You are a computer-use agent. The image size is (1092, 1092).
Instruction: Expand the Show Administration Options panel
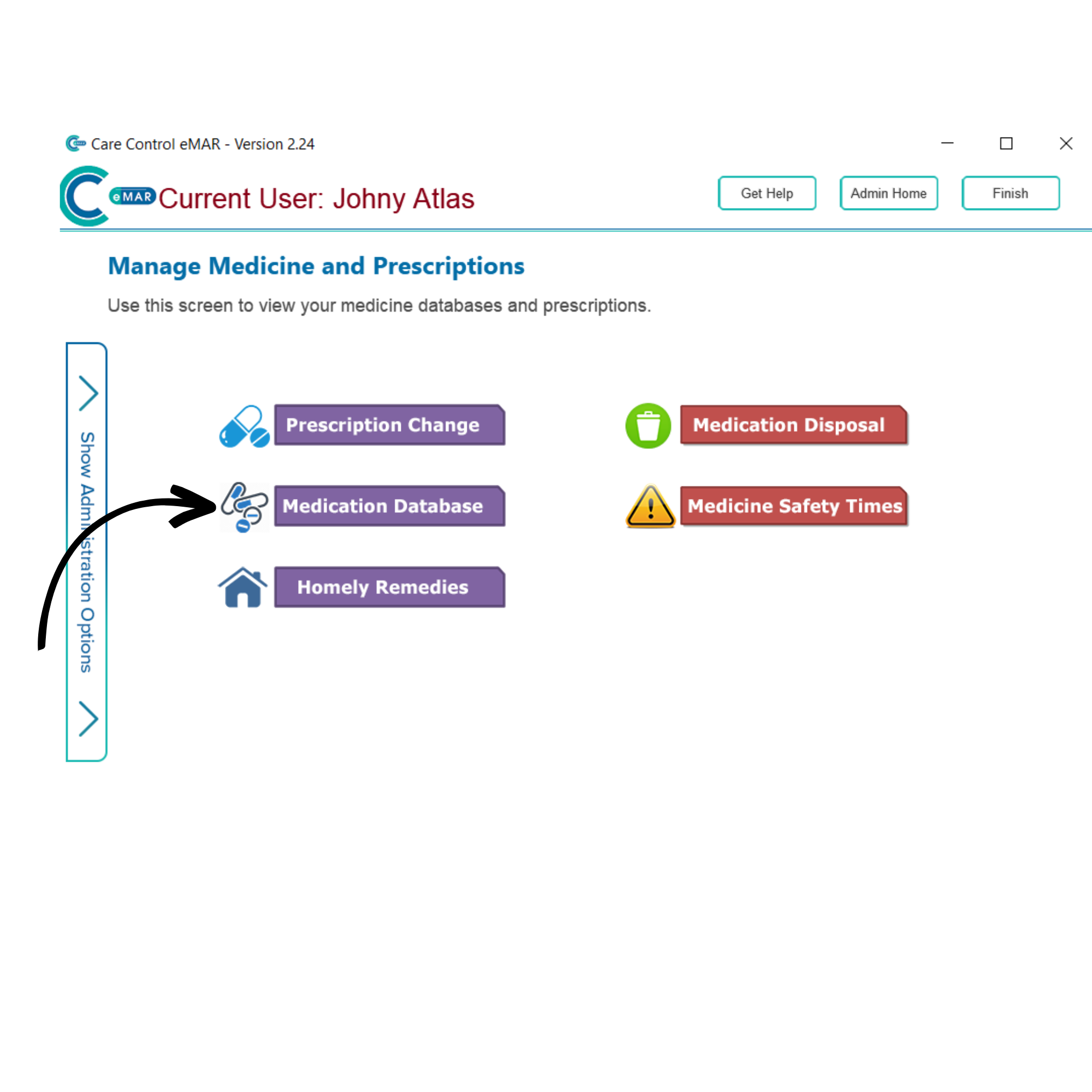click(x=86, y=552)
